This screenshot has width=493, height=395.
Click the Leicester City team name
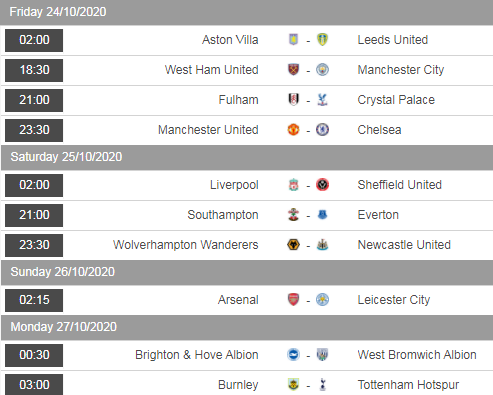click(394, 300)
